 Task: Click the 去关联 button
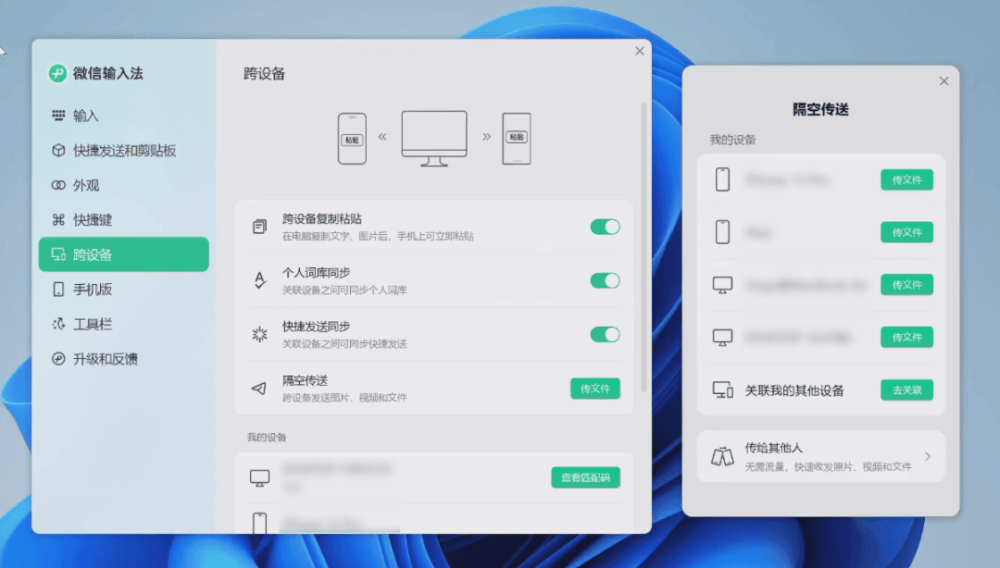pyautogui.click(x=907, y=390)
